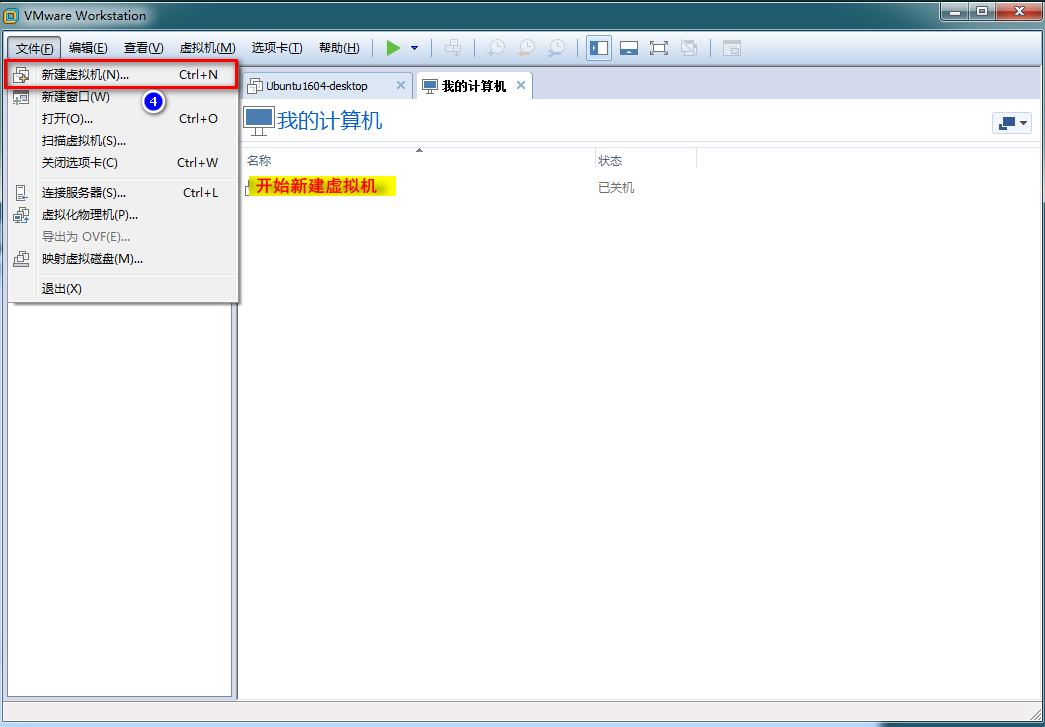
Task: Toggle the library sidebar view icon
Action: tap(599, 48)
